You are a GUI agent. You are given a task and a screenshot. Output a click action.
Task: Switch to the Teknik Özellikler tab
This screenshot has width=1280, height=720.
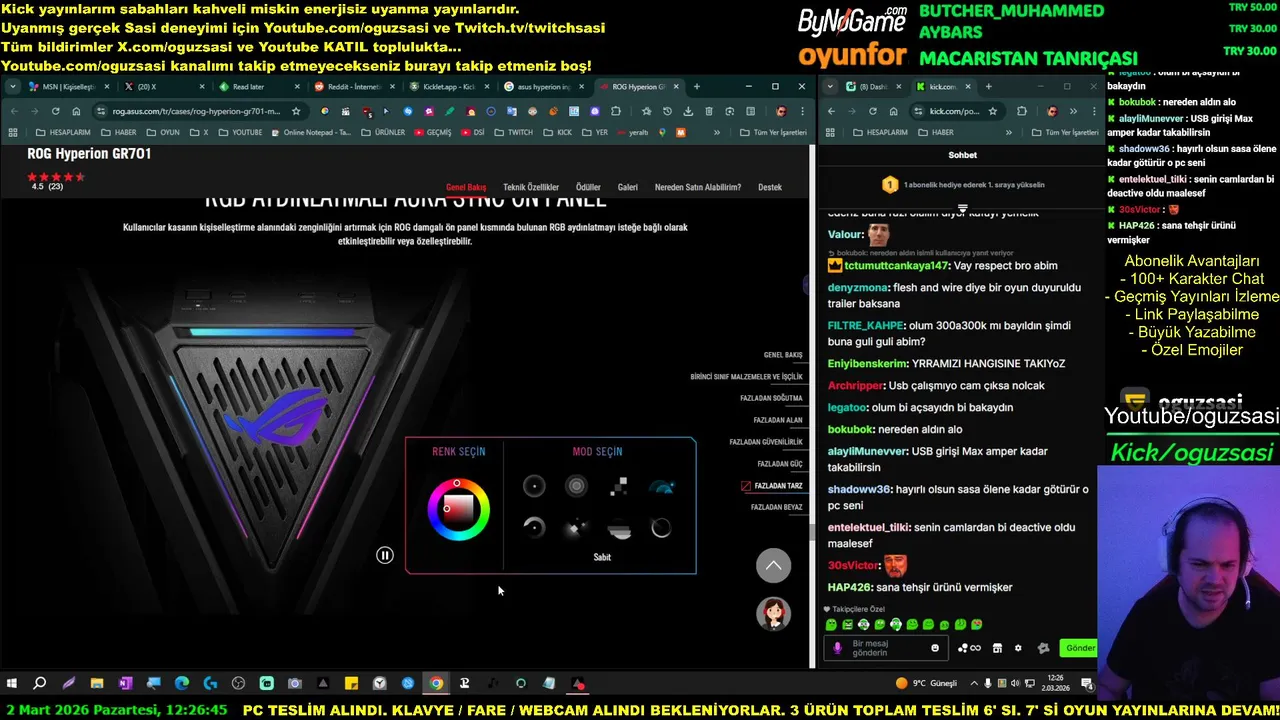pyautogui.click(x=531, y=187)
